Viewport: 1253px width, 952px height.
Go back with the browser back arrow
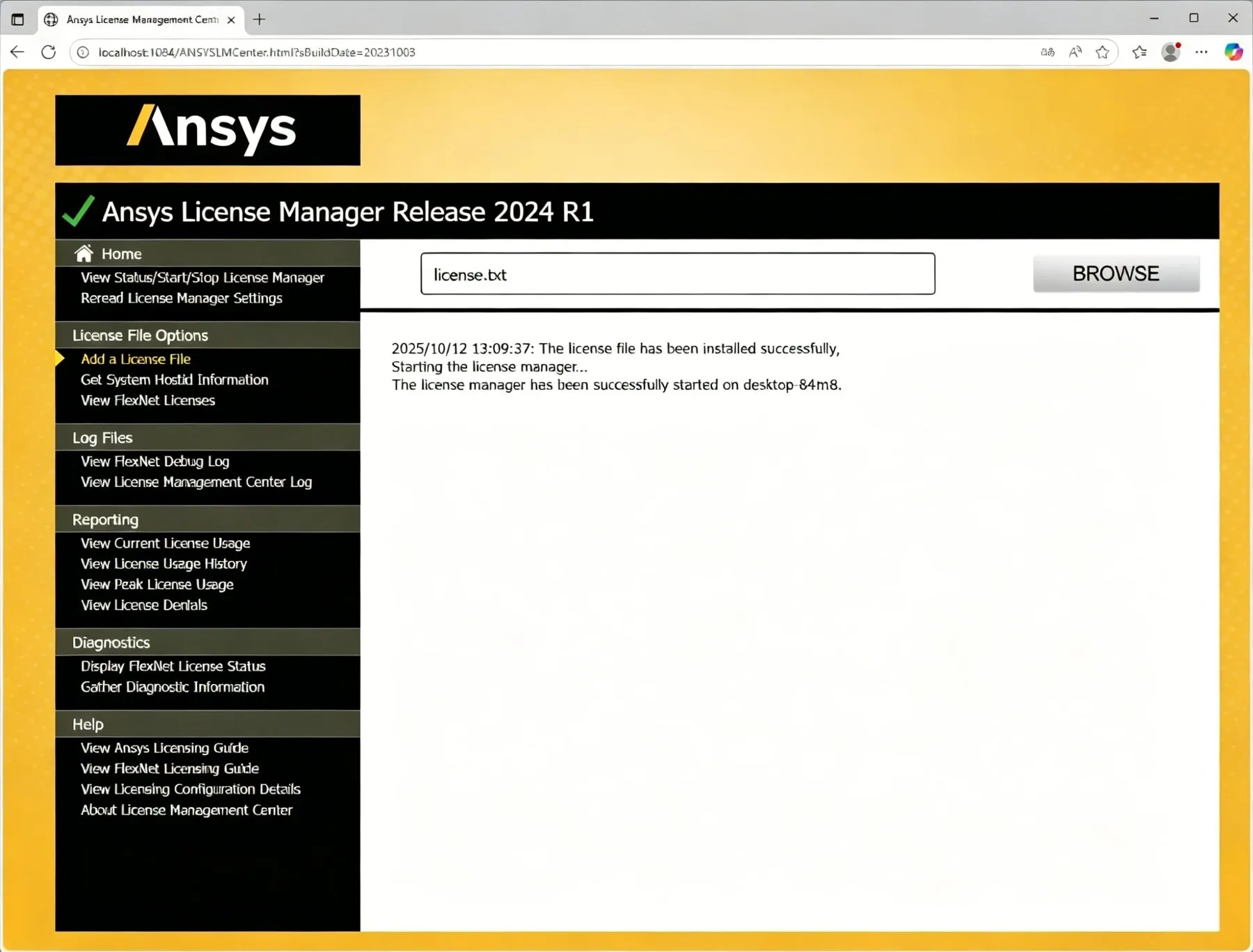click(x=17, y=52)
